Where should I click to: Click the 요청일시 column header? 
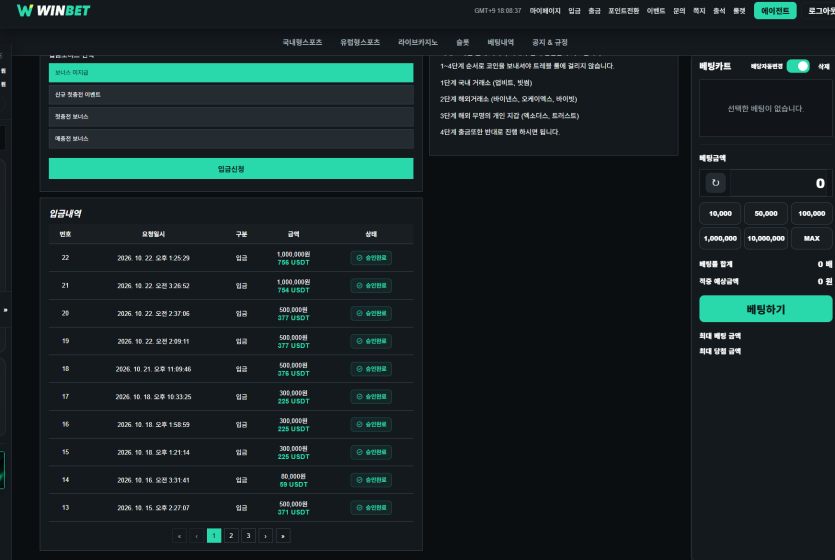coord(153,234)
